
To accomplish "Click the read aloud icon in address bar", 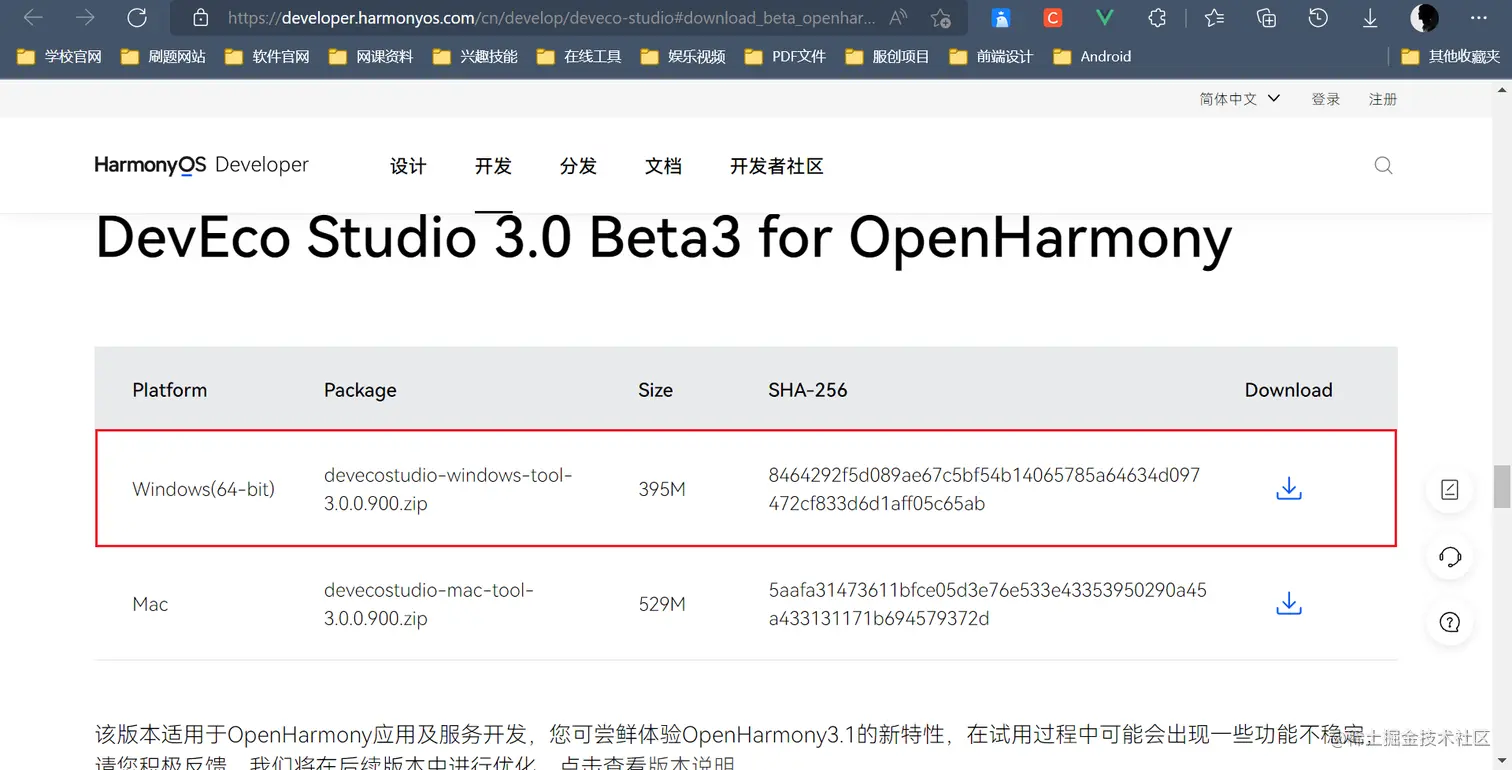I will (898, 18).
